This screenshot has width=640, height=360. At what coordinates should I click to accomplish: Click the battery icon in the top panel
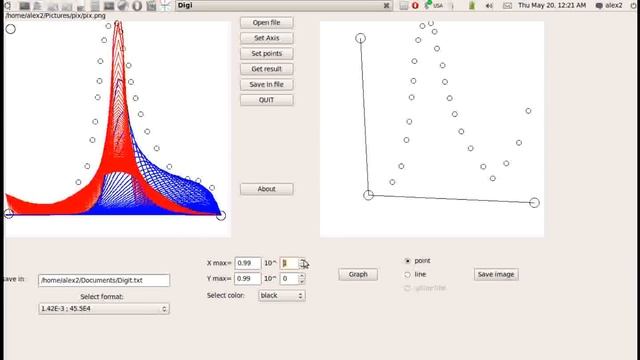click(472, 6)
